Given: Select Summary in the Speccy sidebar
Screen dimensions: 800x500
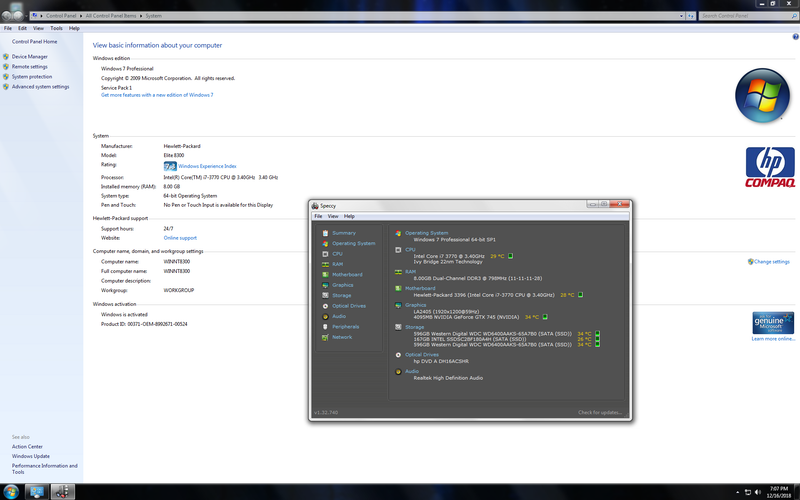Looking at the screenshot, I should click(344, 233).
